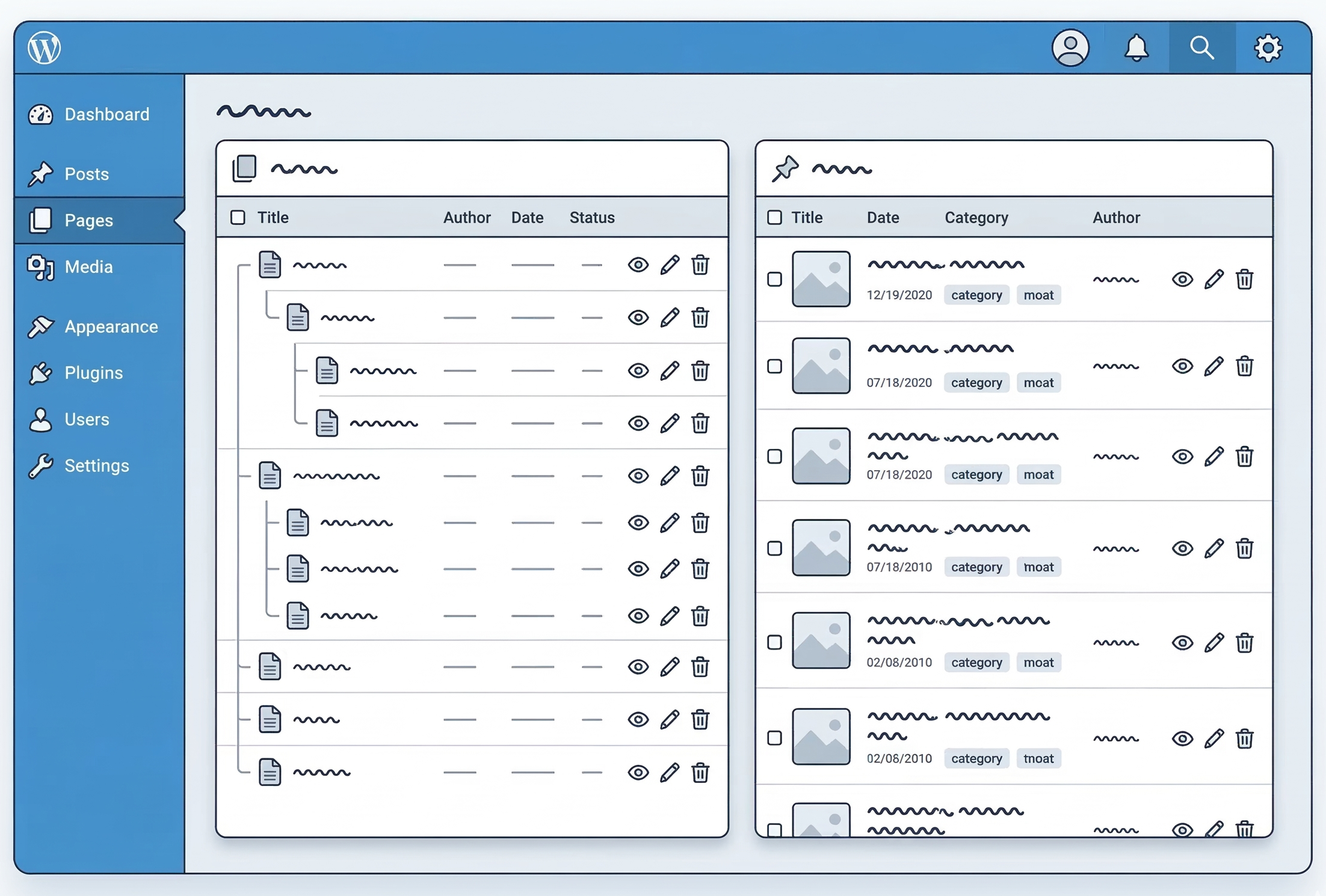
Task: Toggle the select-all checkbox in the posts table
Action: point(774,218)
